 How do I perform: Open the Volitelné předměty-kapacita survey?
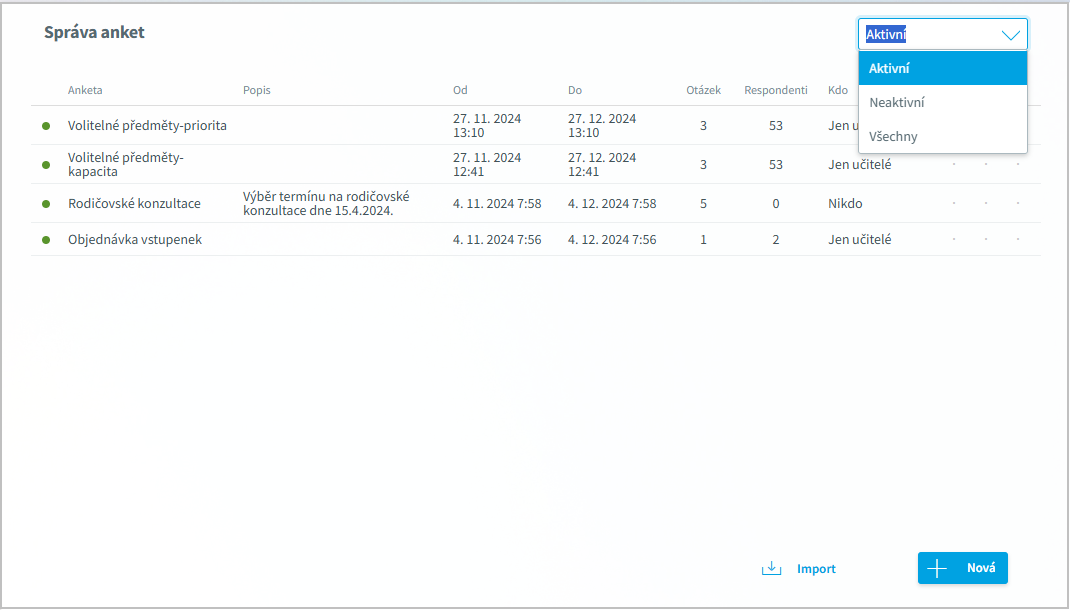click(126, 164)
